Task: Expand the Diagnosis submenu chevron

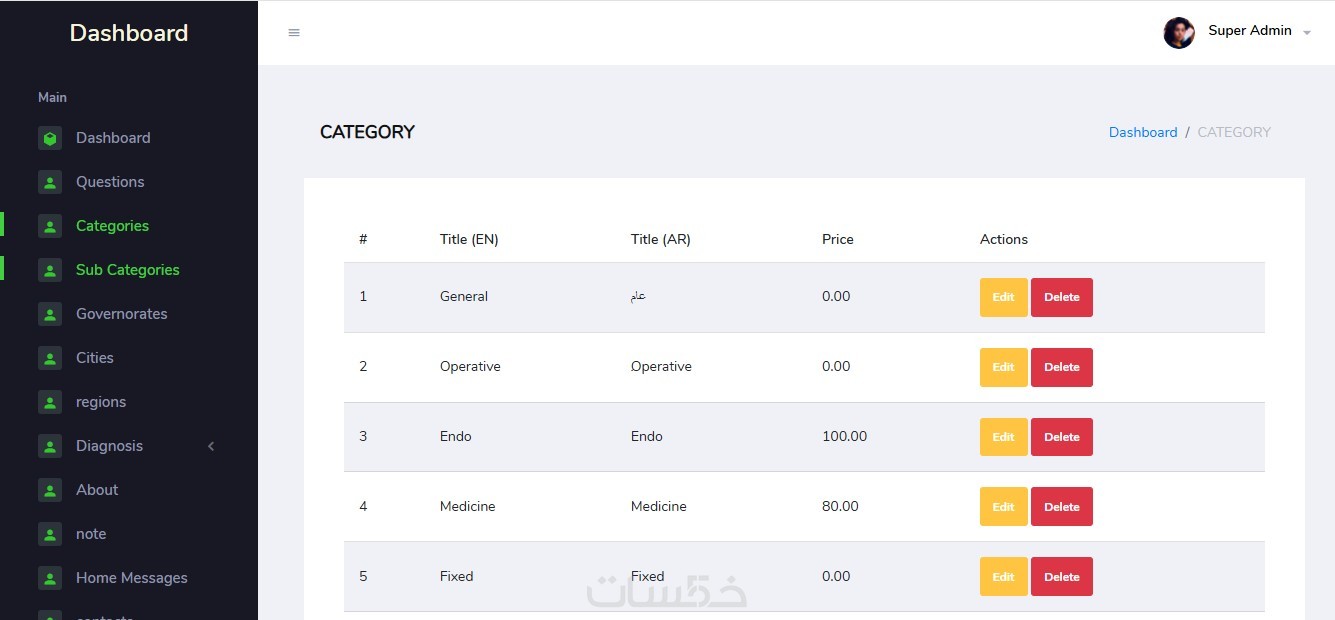Action: [211, 446]
